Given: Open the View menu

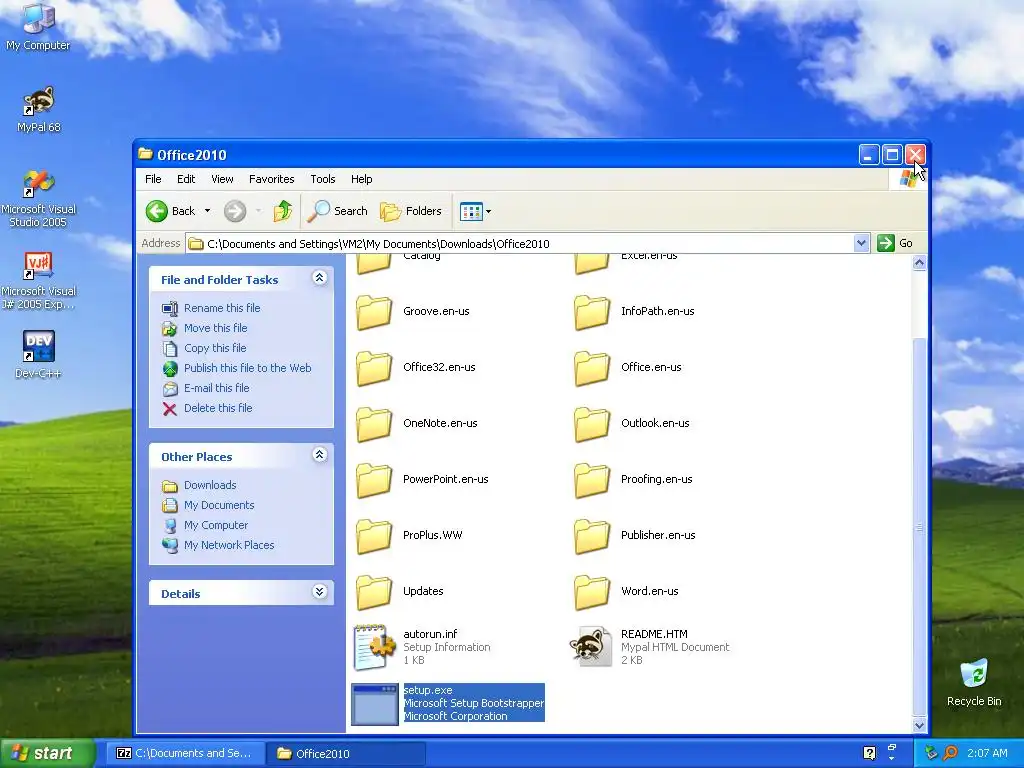Looking at the screenshot, I should coord(222,179).
